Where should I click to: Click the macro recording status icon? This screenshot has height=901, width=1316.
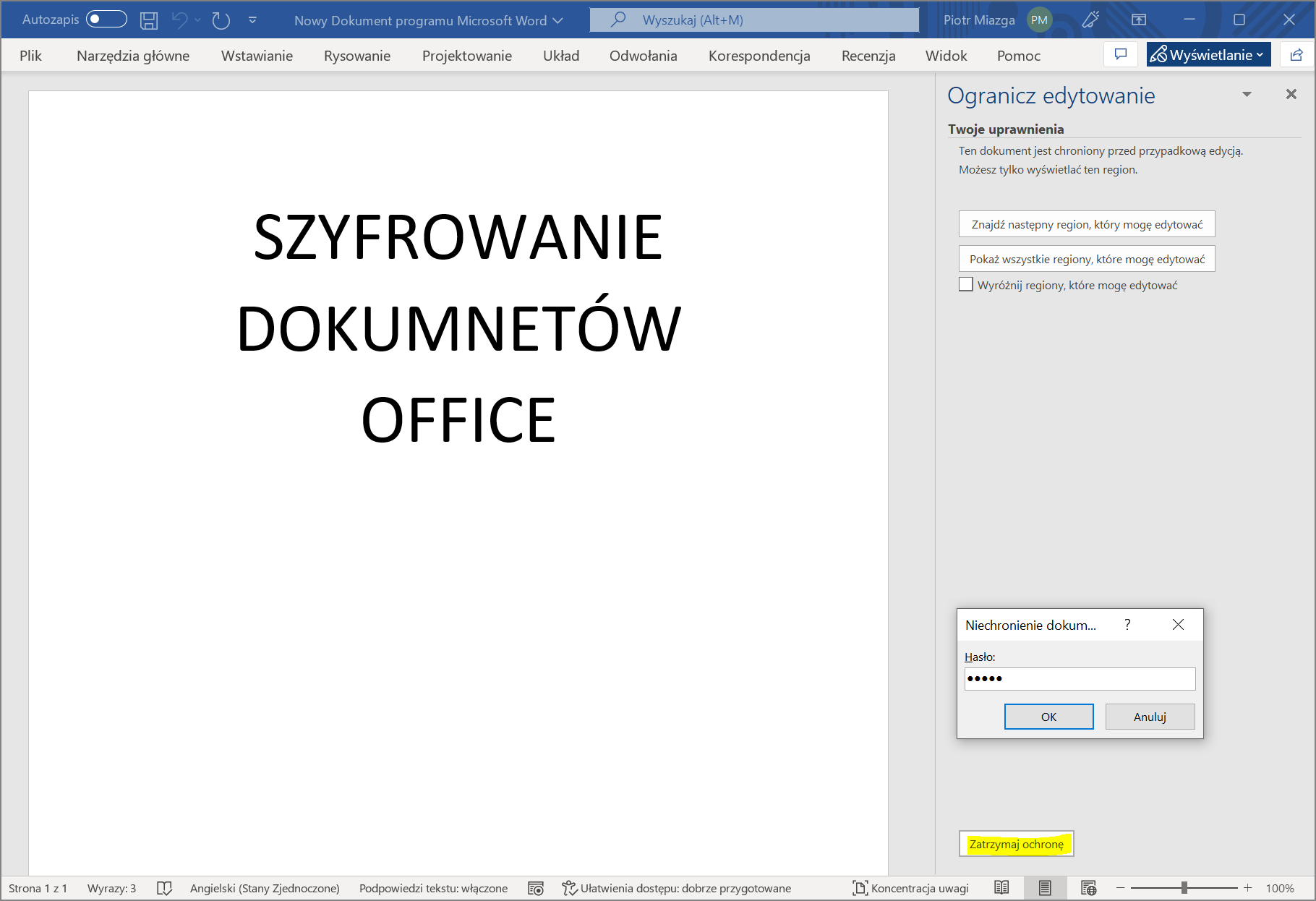[x=535, y=888]
